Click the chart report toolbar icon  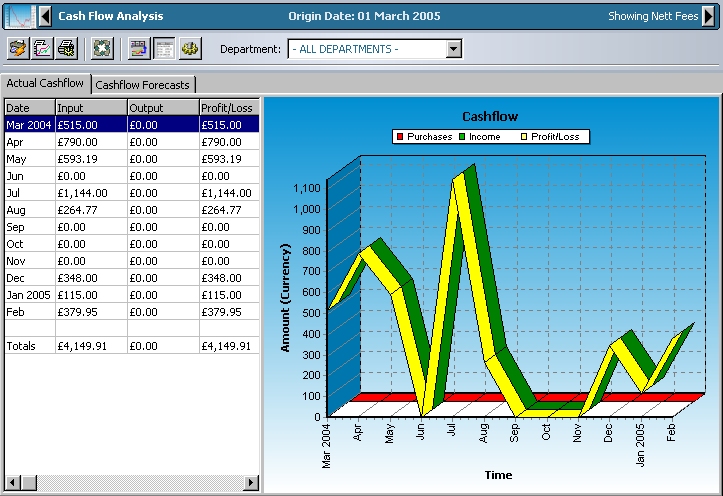(x=42, y=48)
